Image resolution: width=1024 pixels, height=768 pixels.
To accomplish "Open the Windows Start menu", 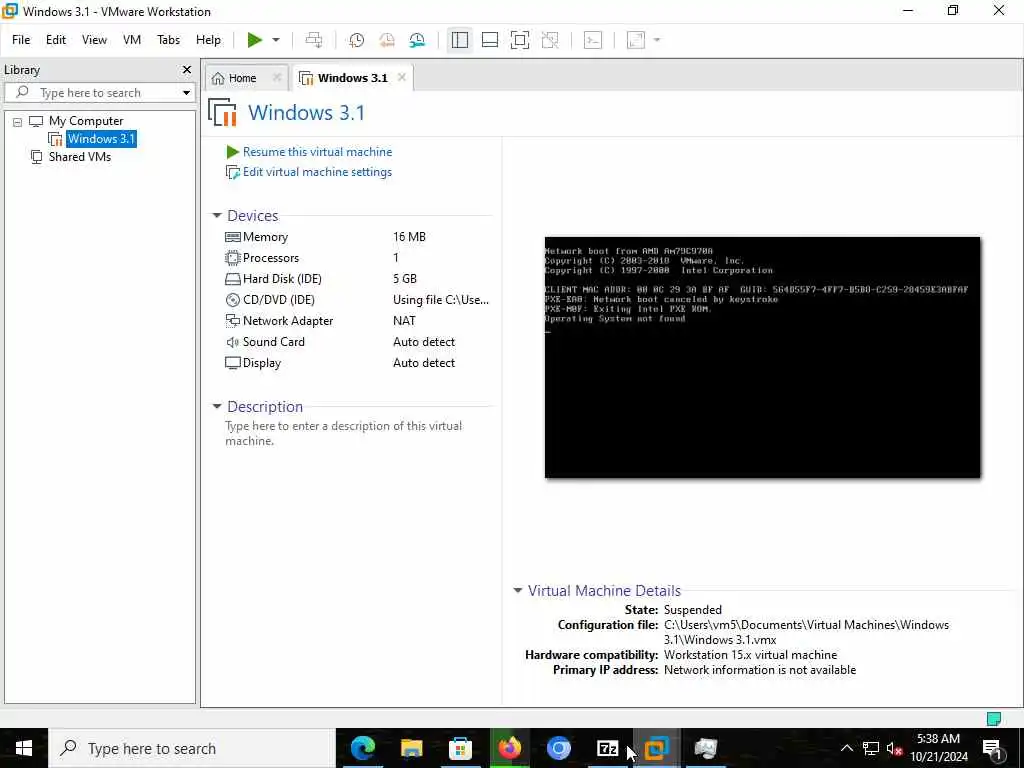I will tap(24, 748).
